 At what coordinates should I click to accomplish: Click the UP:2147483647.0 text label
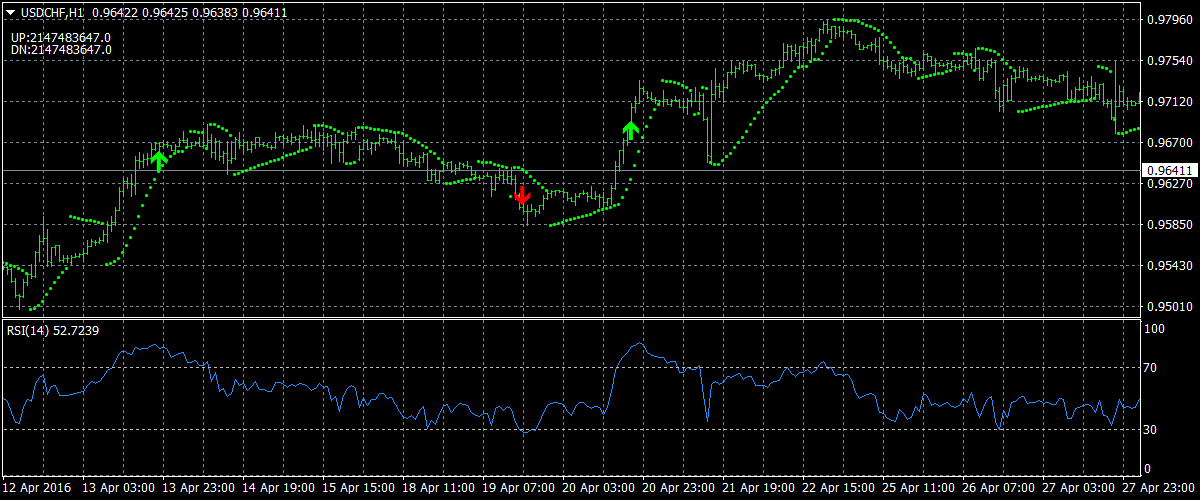(60, 37)
